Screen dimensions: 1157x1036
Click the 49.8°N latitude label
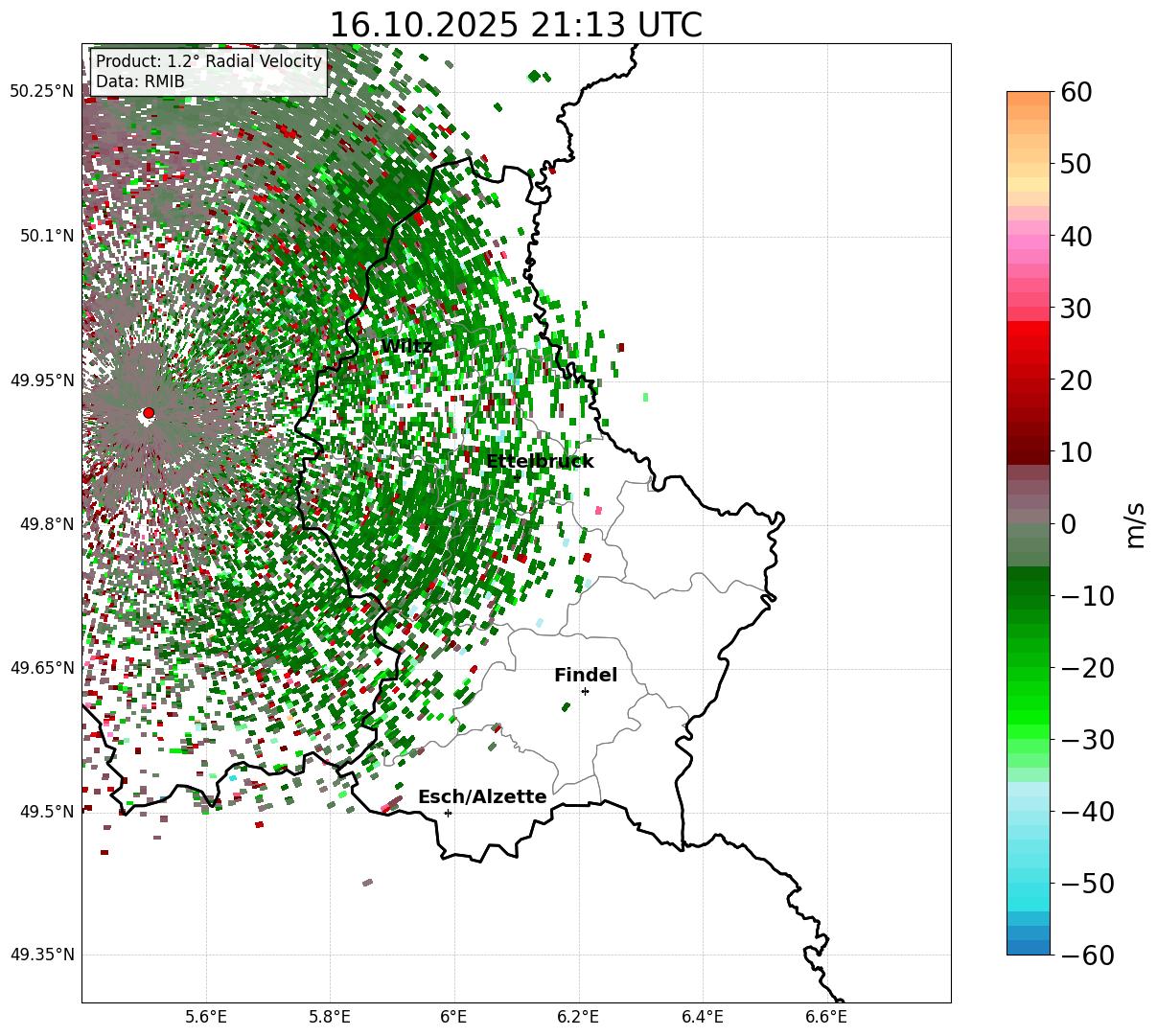coord(46,524)
